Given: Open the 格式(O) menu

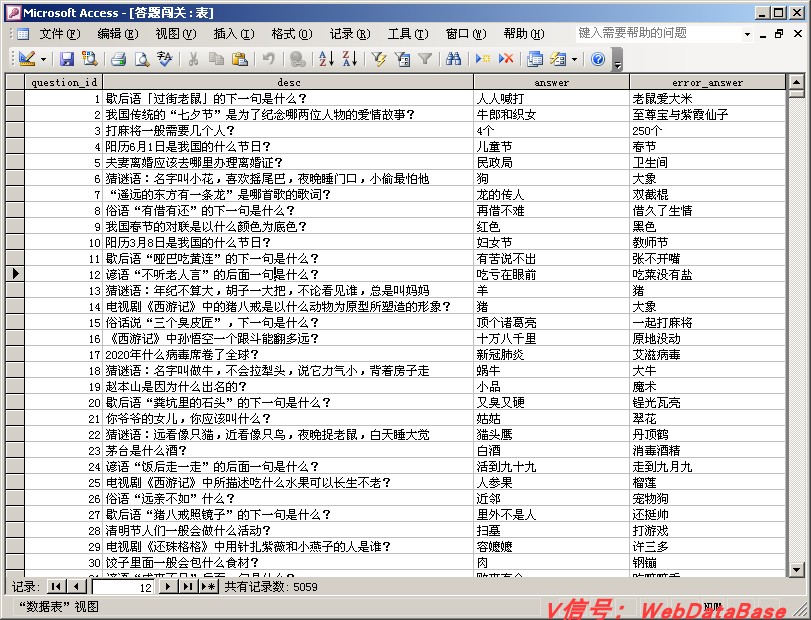Looking at the screenshot, I should pos(292,34).
